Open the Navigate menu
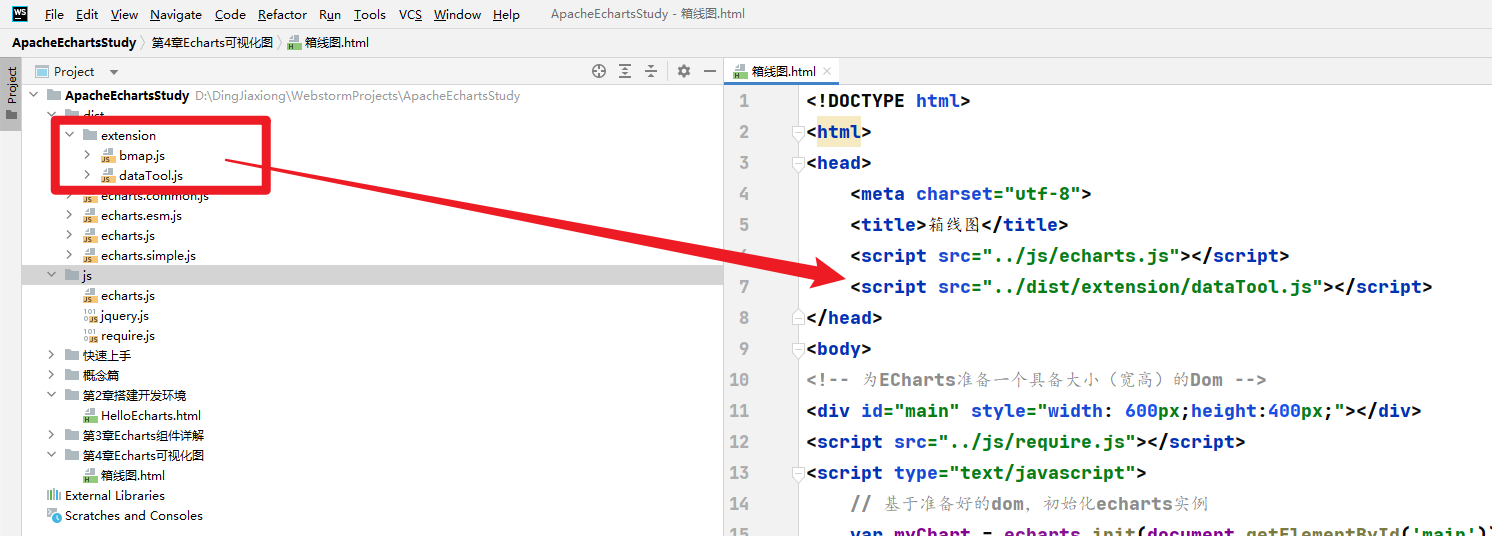The width and height of the screenshot is (1492, 536). click(x=176, y=14)
